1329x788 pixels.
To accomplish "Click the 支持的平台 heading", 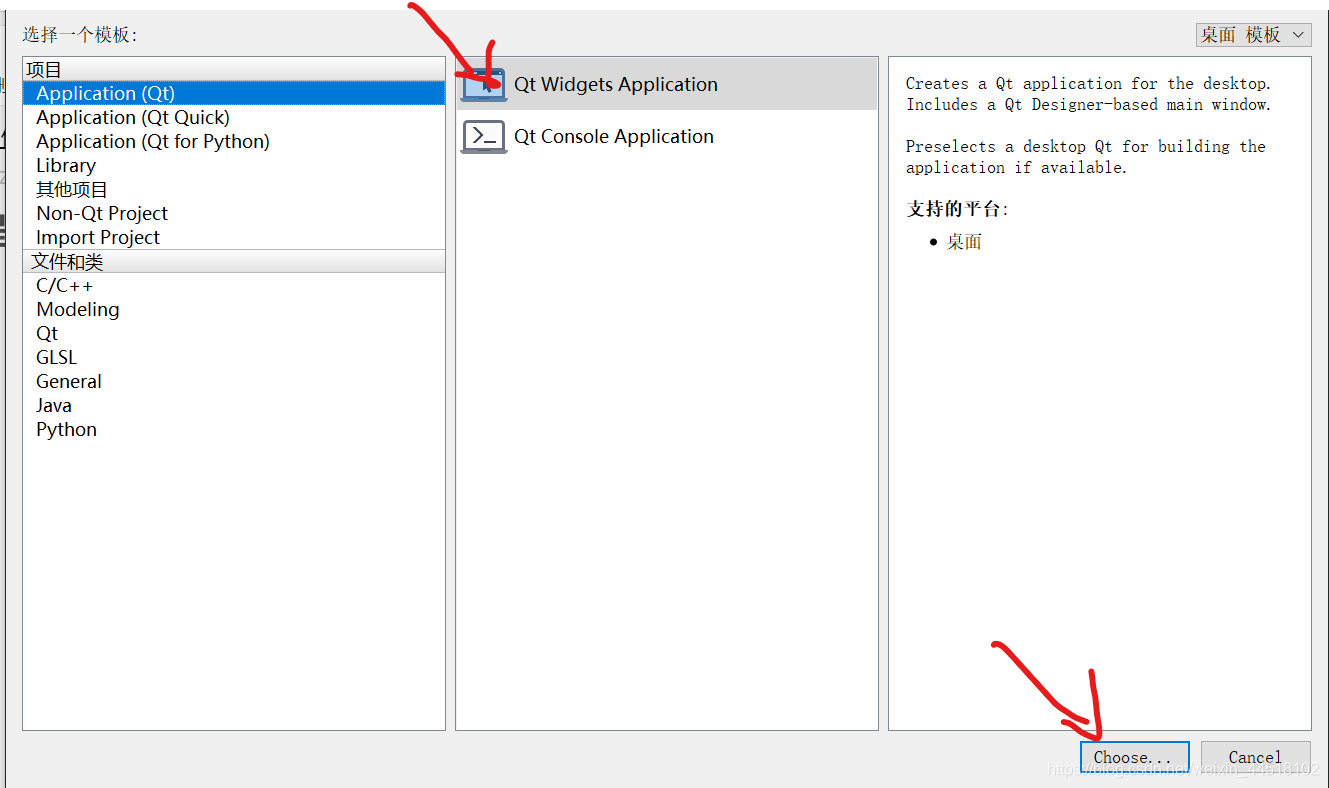I will [957, 209].
